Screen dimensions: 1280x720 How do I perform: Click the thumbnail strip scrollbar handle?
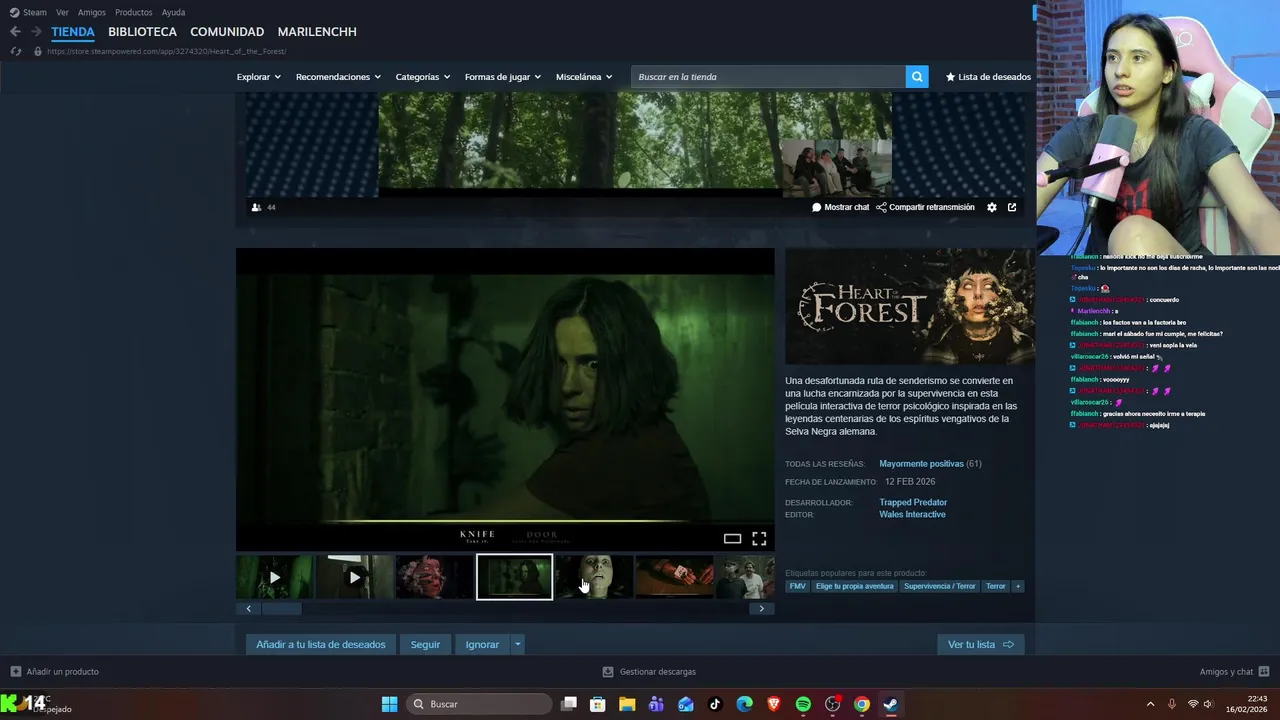pyautogui.click(x=281, y=608)
